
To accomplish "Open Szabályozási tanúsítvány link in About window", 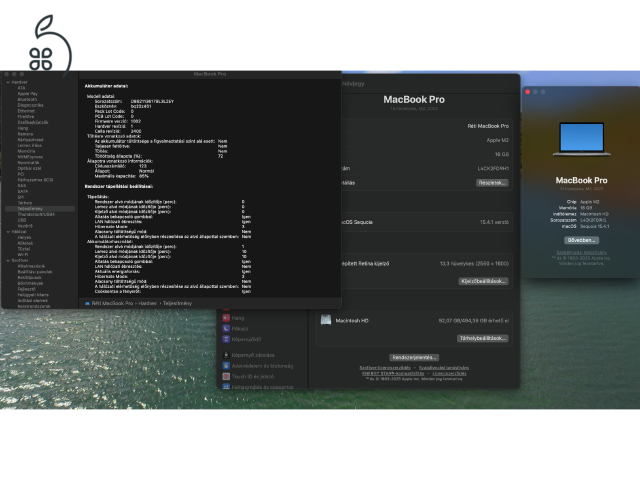I will (x=582, y=252).
